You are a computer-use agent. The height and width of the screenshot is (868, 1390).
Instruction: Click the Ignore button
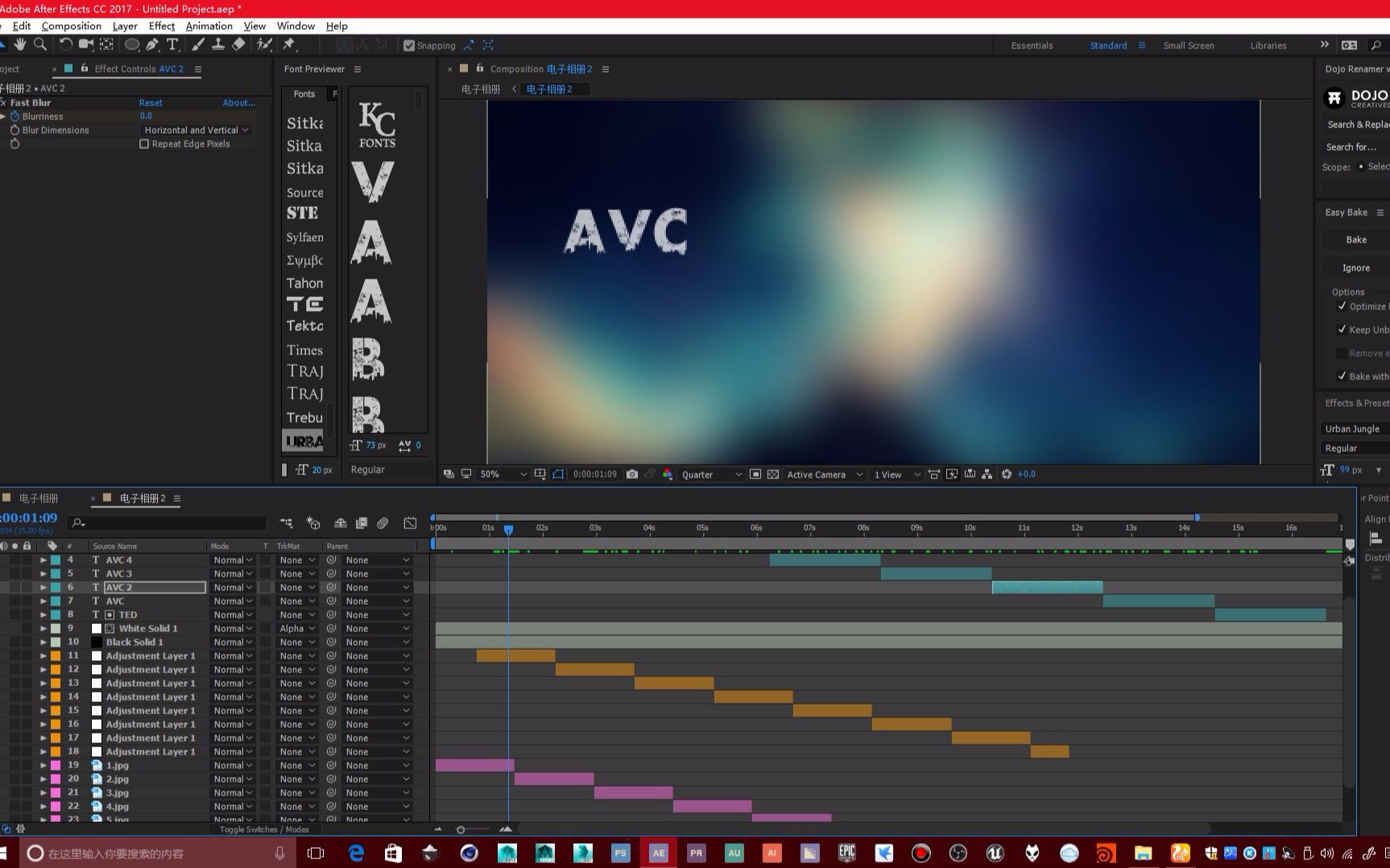pos(1356,268)
